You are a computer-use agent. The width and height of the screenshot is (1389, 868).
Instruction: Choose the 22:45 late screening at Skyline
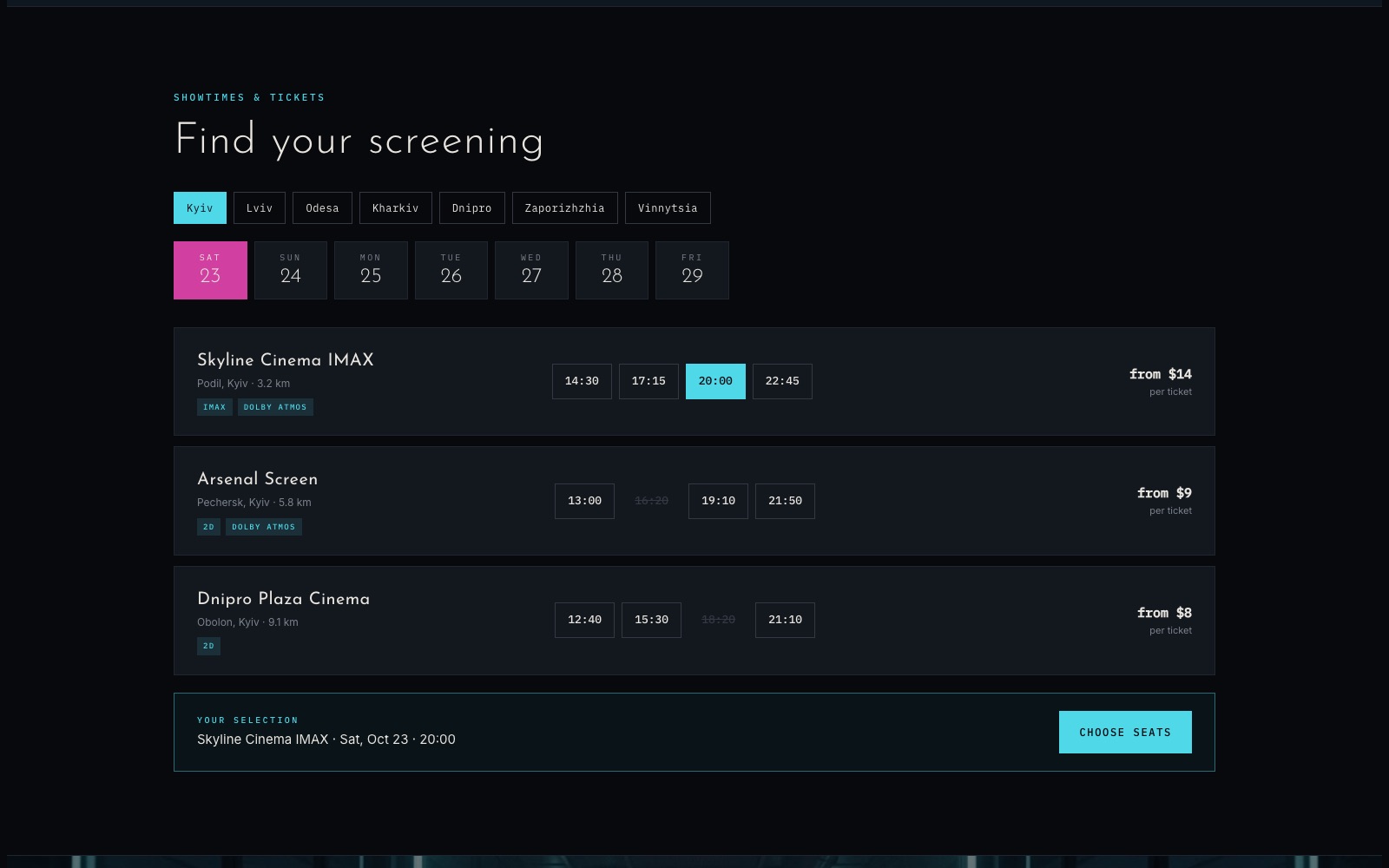click(782, 381)
